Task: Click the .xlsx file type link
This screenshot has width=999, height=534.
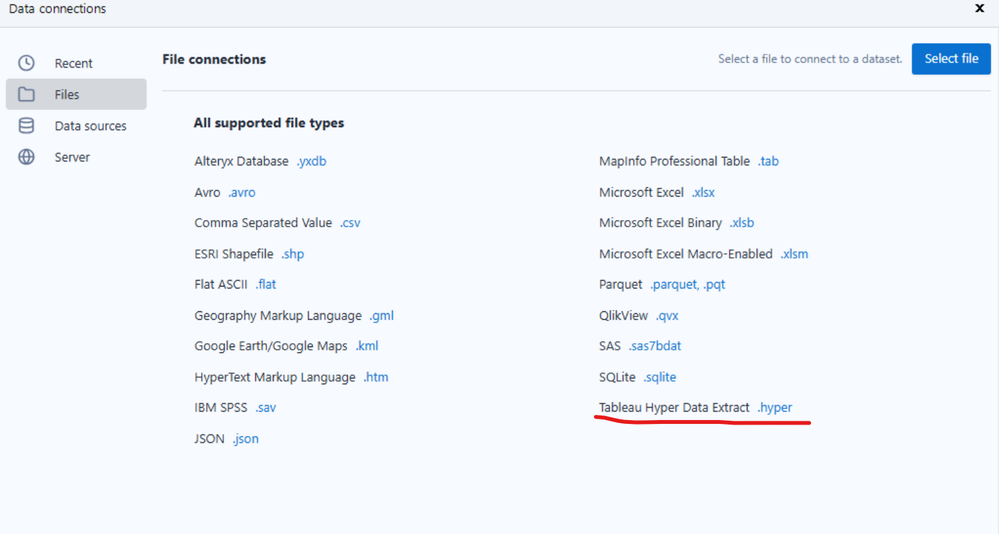Action: (x=703, y=192)
